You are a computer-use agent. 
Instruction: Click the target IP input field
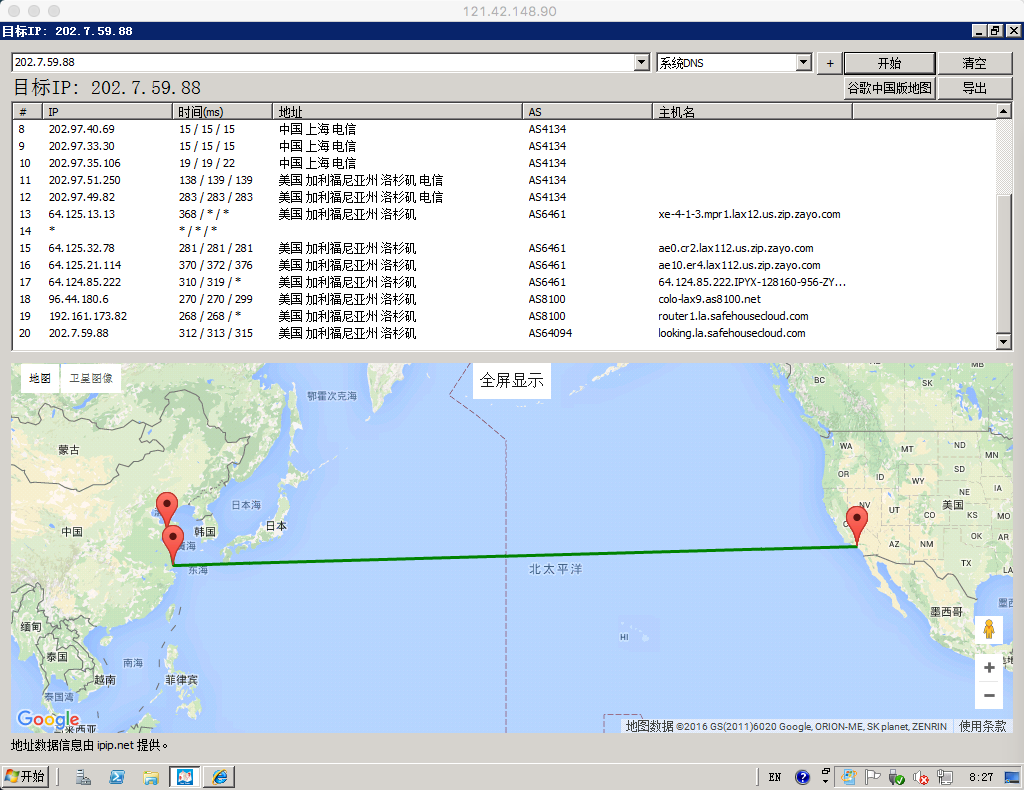(323, 63)
